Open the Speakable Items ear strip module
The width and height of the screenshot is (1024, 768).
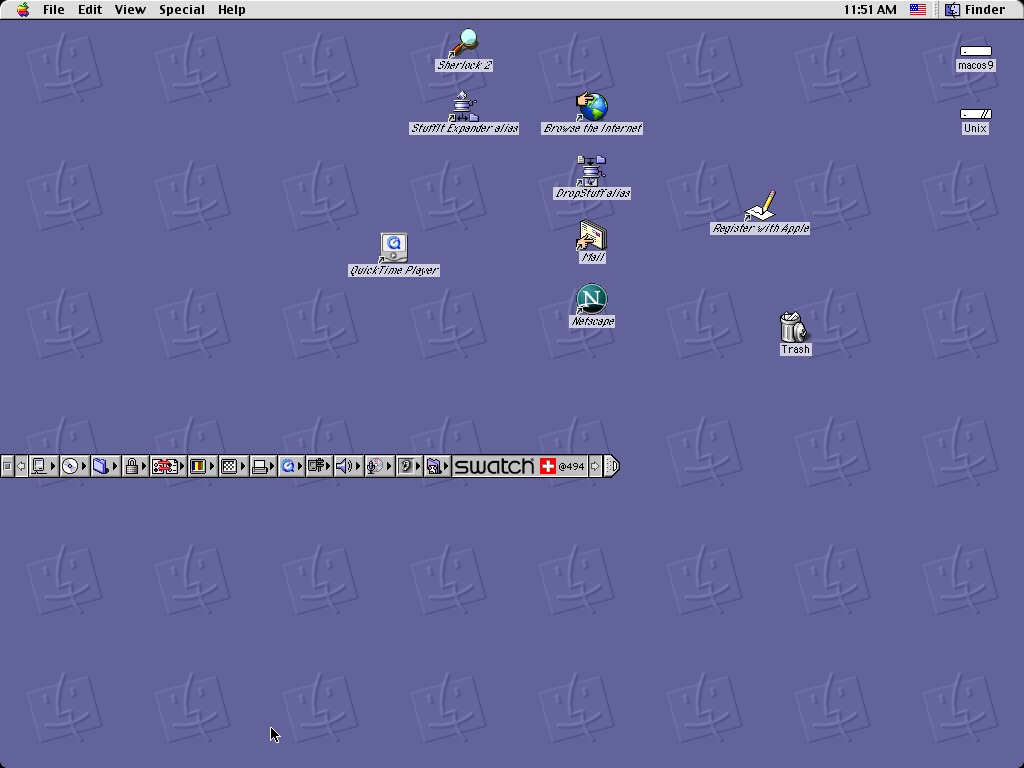(409, 466)
